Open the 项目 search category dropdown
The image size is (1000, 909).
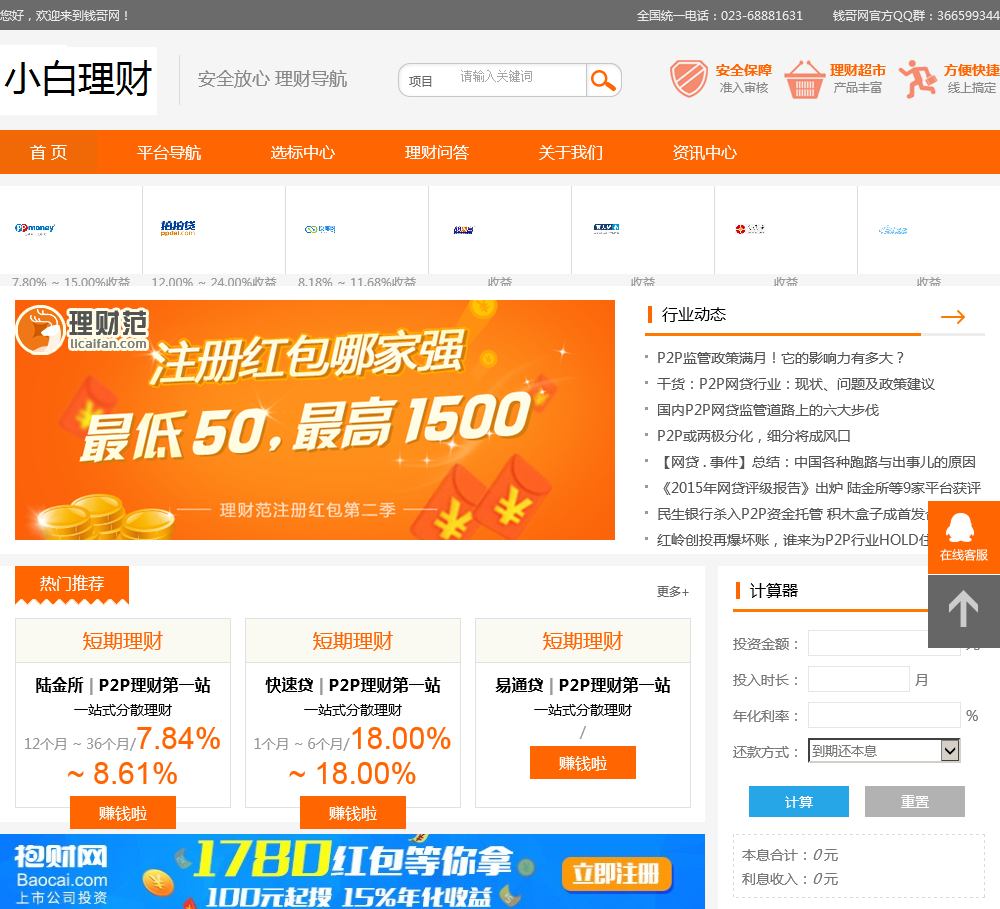click(x=421, y=81)
